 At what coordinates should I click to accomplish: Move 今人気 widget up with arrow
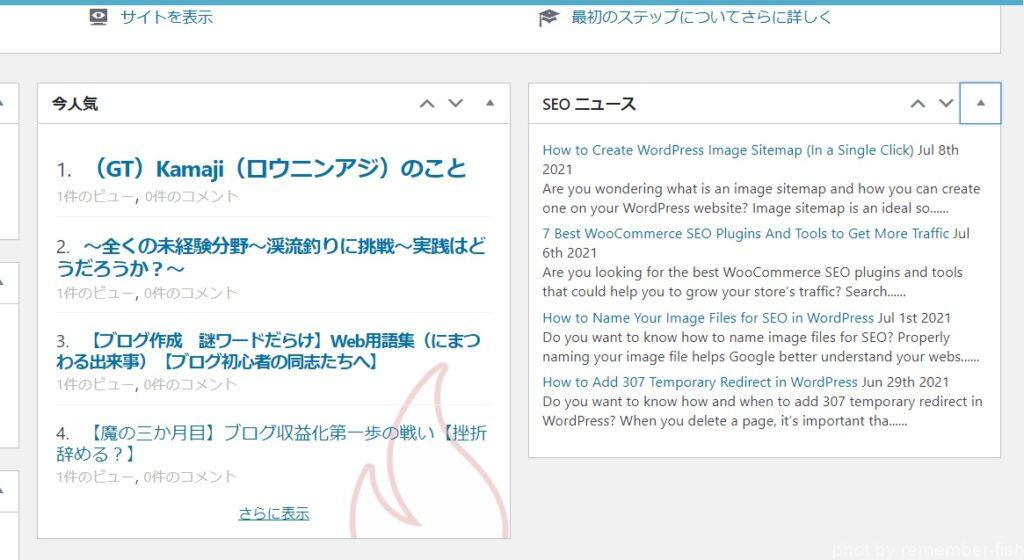click(427, 103)
